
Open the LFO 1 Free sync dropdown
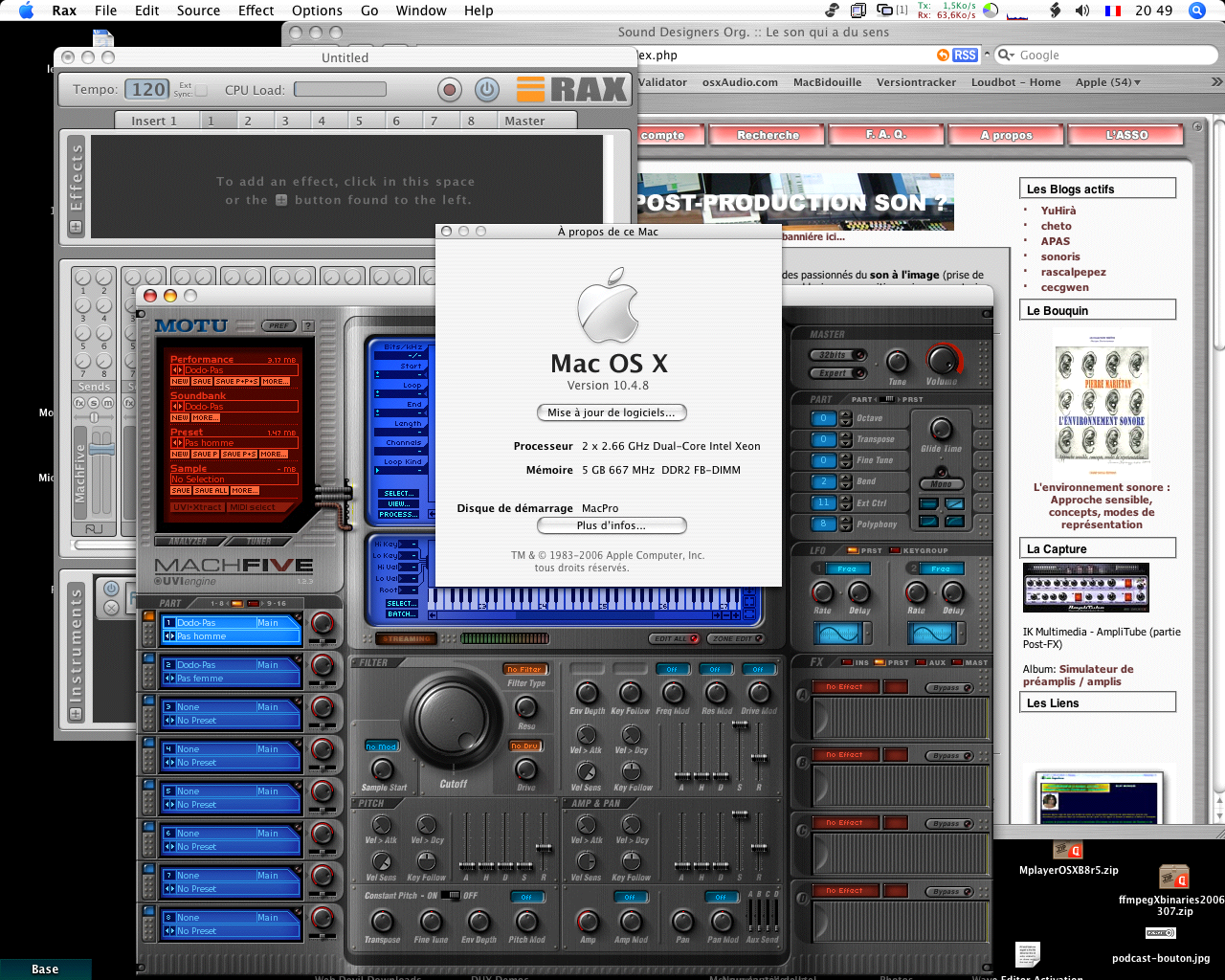click(x=847, y=568)
